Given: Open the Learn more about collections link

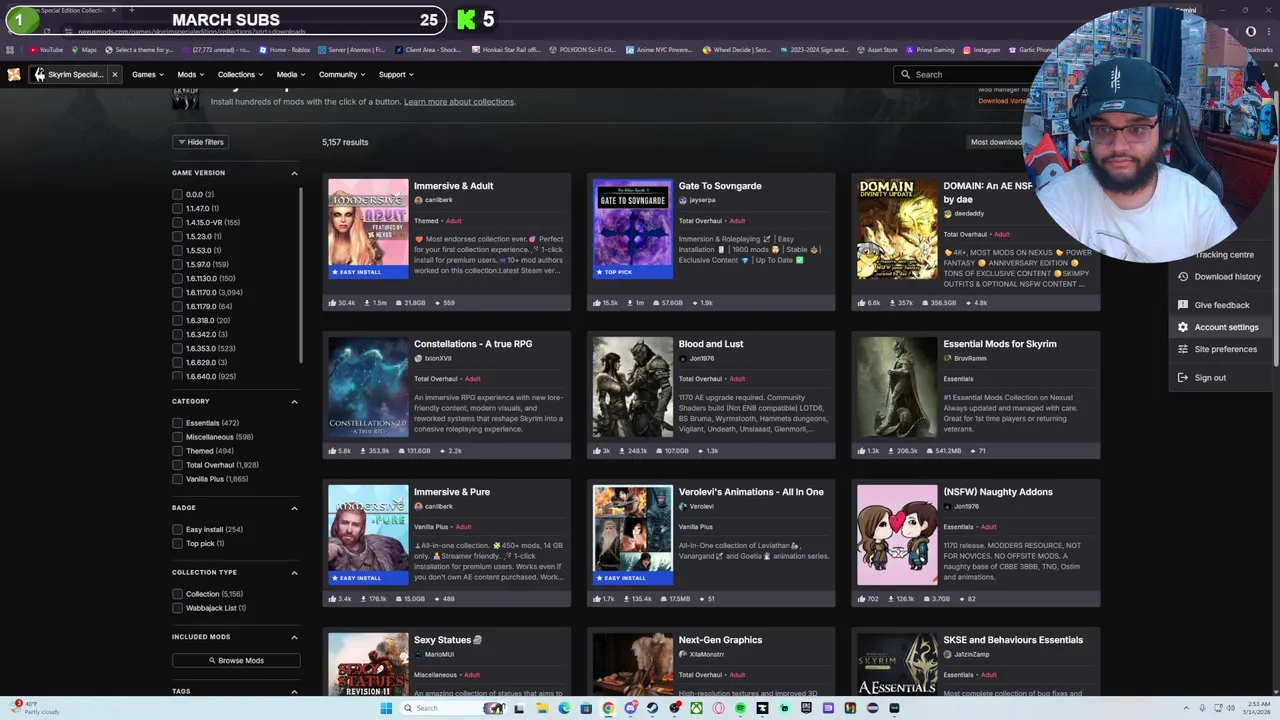Looking at the screenshot, I should coord(459,102).
